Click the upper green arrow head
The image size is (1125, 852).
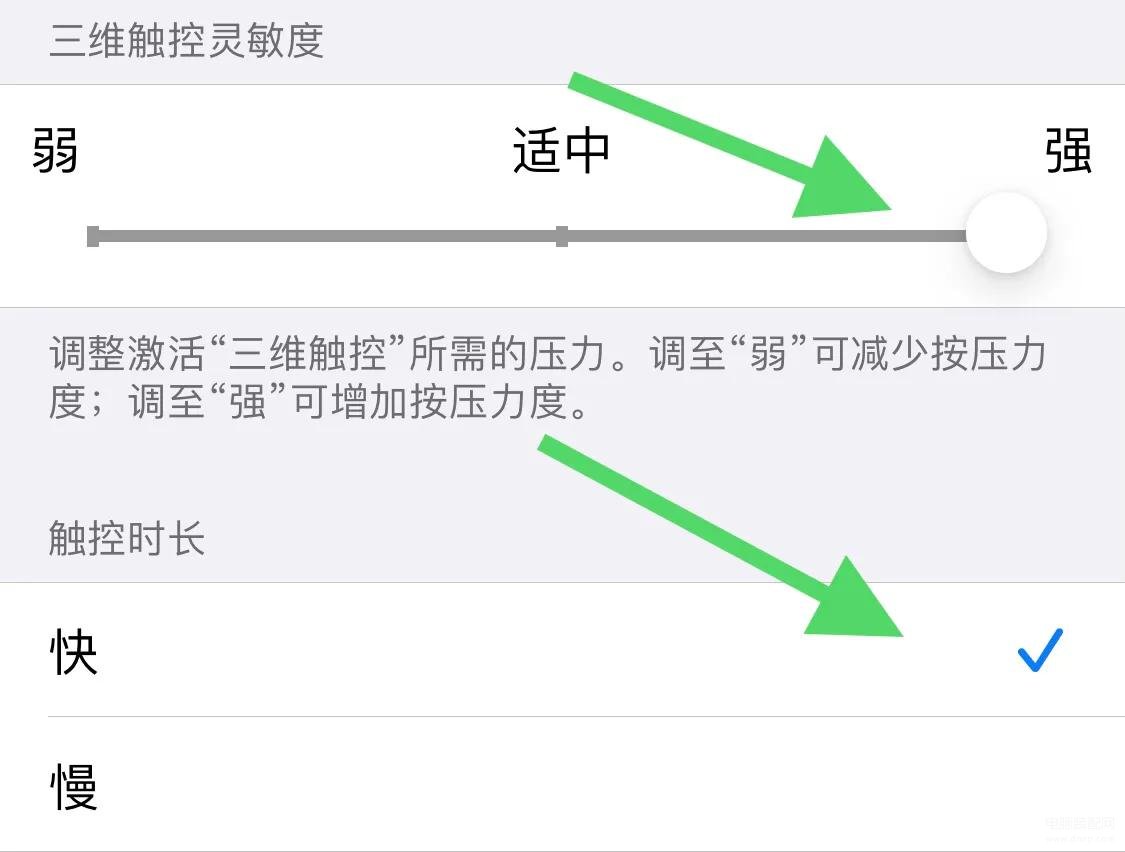click(841, 179)
